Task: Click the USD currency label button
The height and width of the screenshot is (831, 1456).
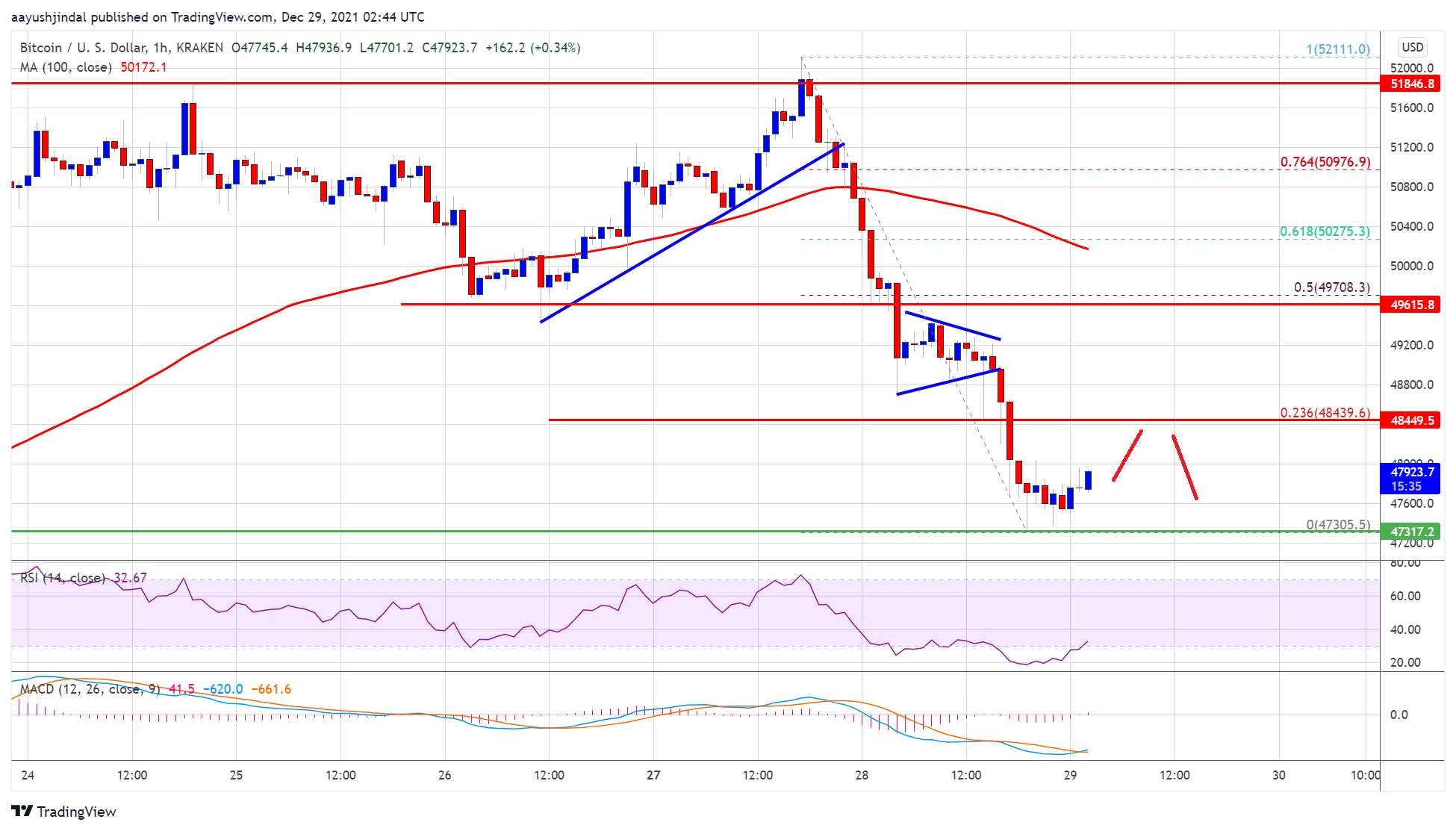Action: click(x=1412, y=47)
